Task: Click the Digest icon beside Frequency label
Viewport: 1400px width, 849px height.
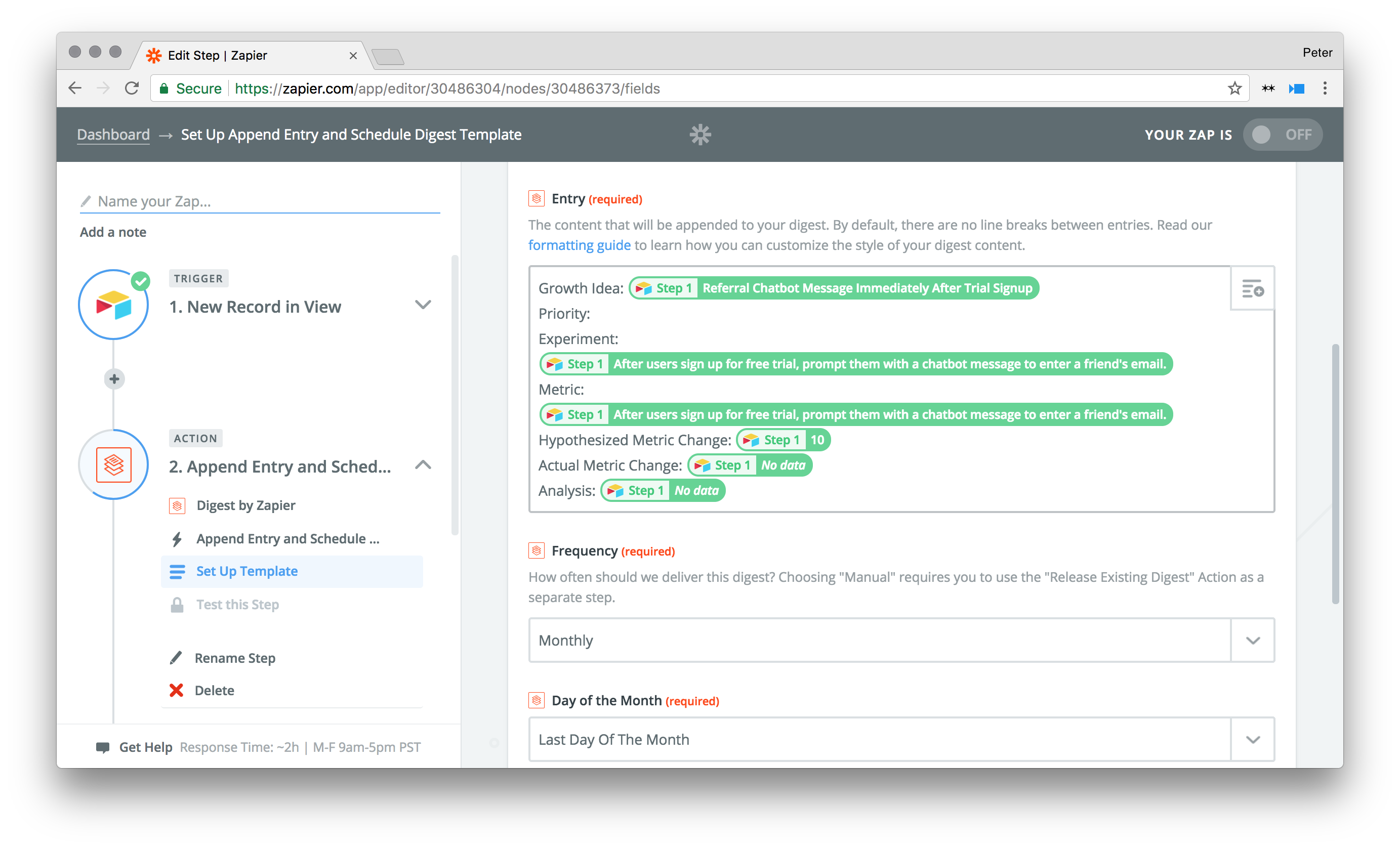Action: [x=537, y=550]
